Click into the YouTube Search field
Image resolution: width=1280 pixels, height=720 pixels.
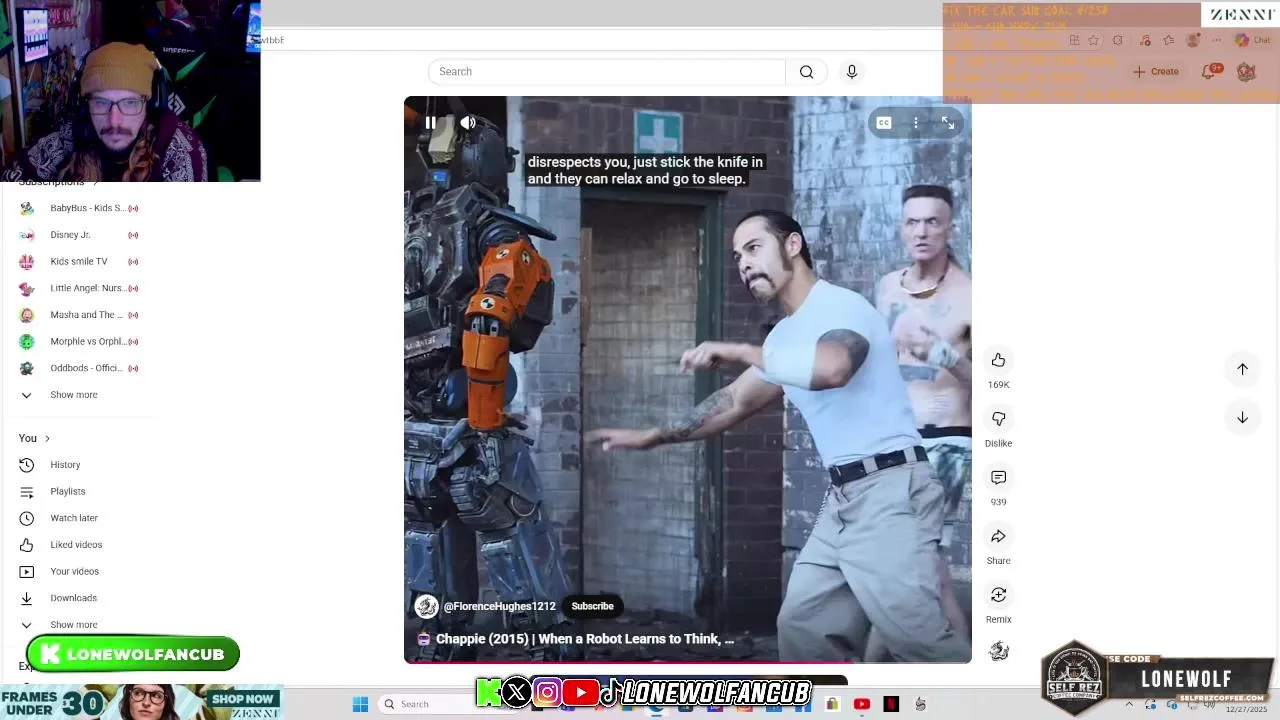pos(607,72)
